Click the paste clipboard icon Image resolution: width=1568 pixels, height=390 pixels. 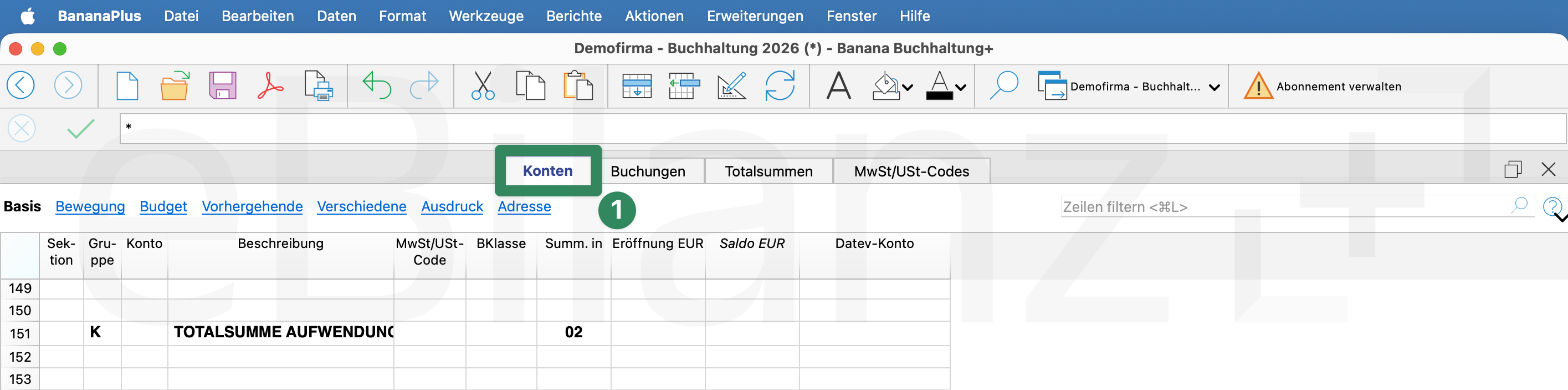pos(578,86)
